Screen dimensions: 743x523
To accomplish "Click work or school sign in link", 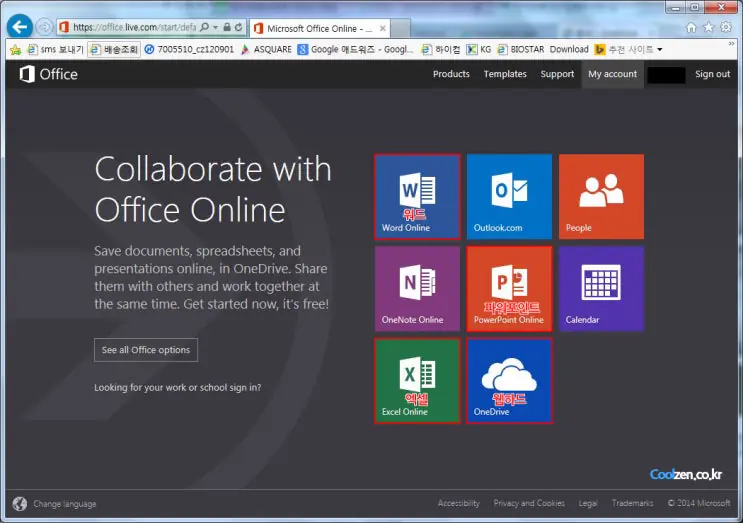I will (x=178, y=388).
